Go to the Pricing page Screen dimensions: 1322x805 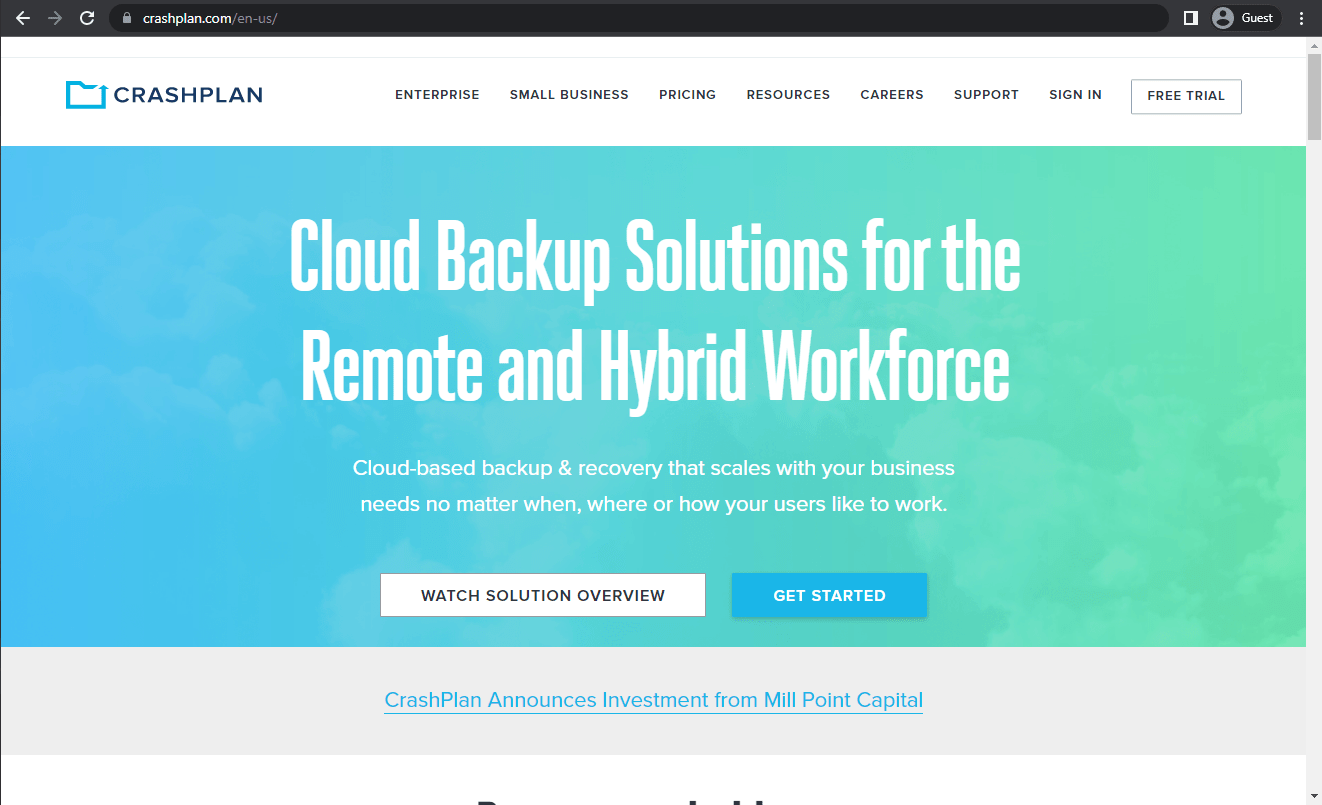click(x=687, y=95)
